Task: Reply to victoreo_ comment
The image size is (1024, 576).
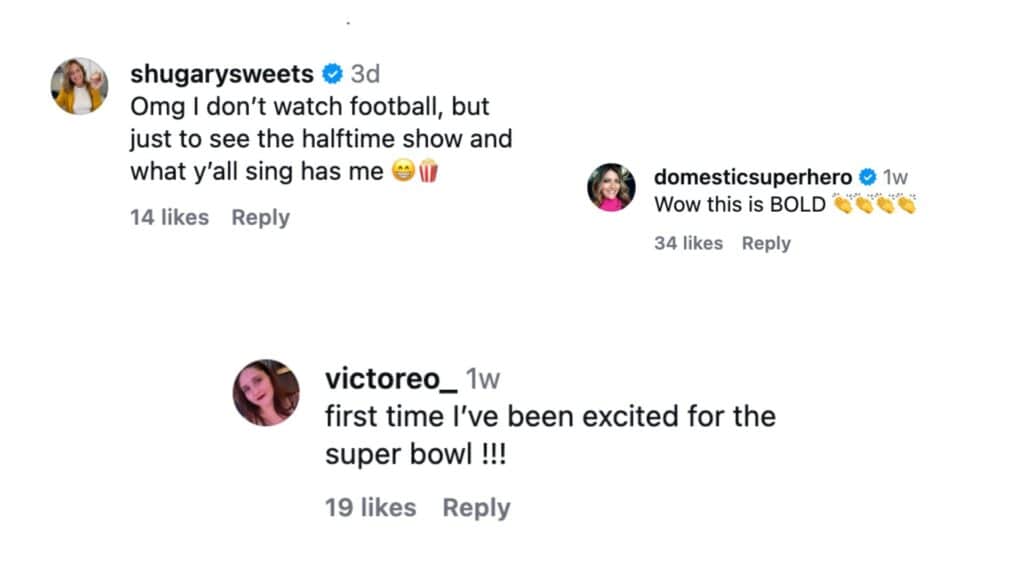Action: pos(477,507)
